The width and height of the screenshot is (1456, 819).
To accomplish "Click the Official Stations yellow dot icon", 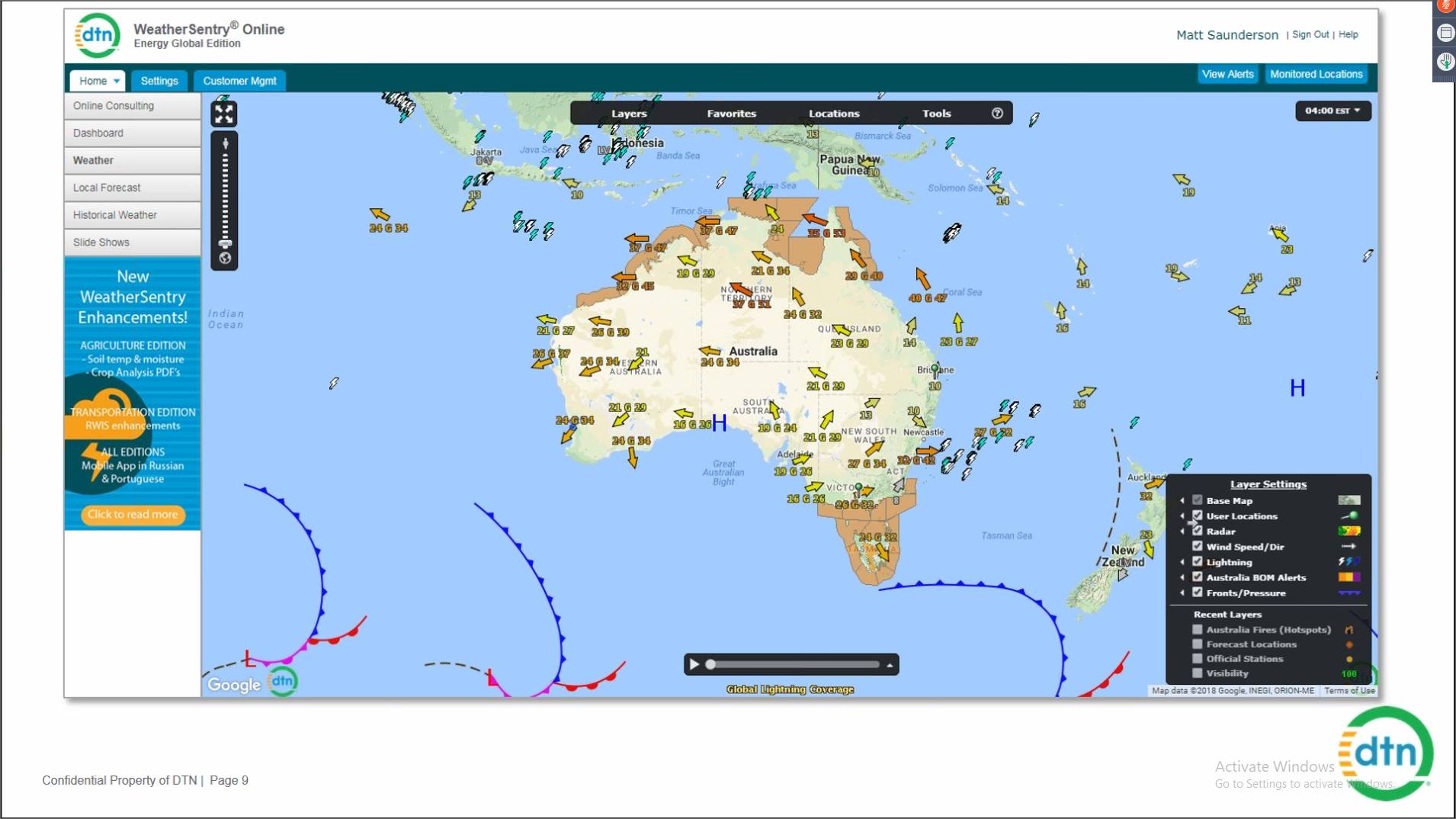I will (x=1349, y=659).
